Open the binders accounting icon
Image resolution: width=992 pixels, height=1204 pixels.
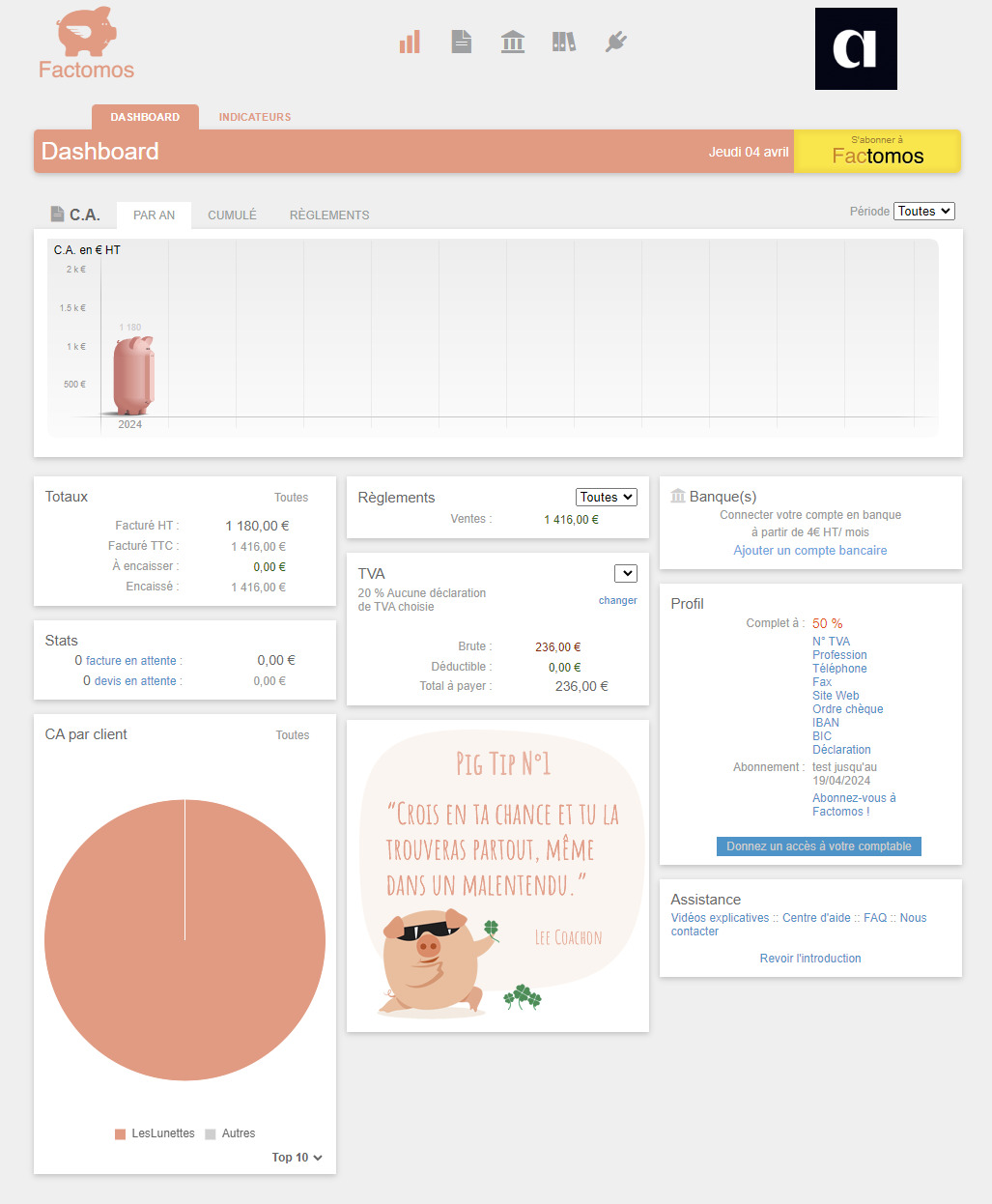(564, 42)
